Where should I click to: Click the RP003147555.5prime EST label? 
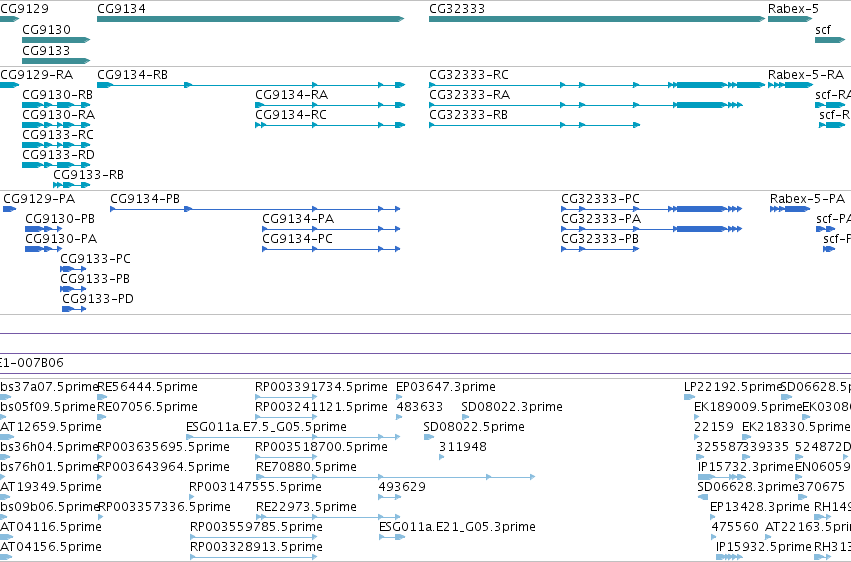click(x=256, y=487)
